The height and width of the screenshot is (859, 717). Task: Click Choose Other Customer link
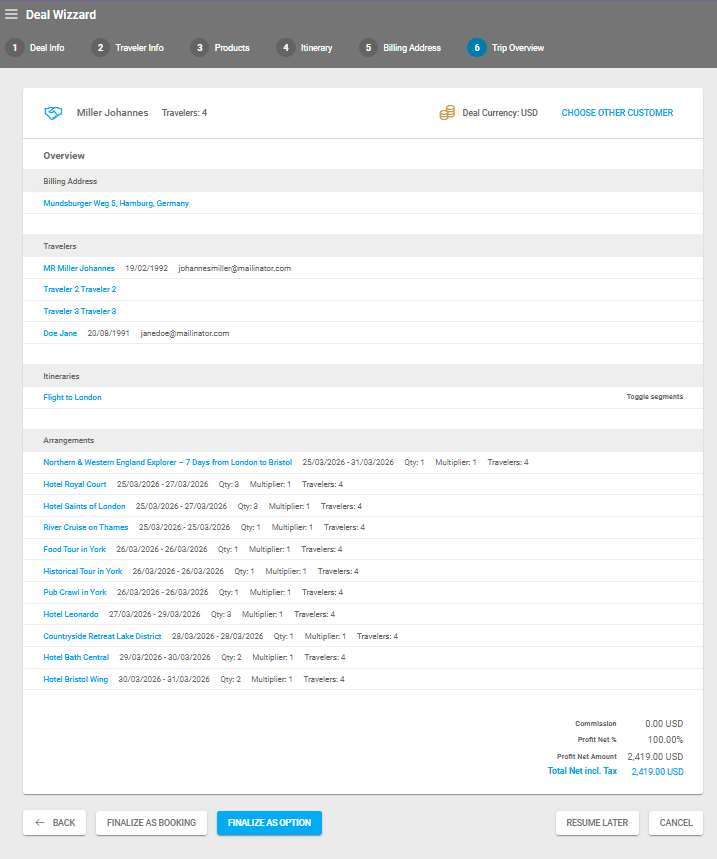pos(617,113)
